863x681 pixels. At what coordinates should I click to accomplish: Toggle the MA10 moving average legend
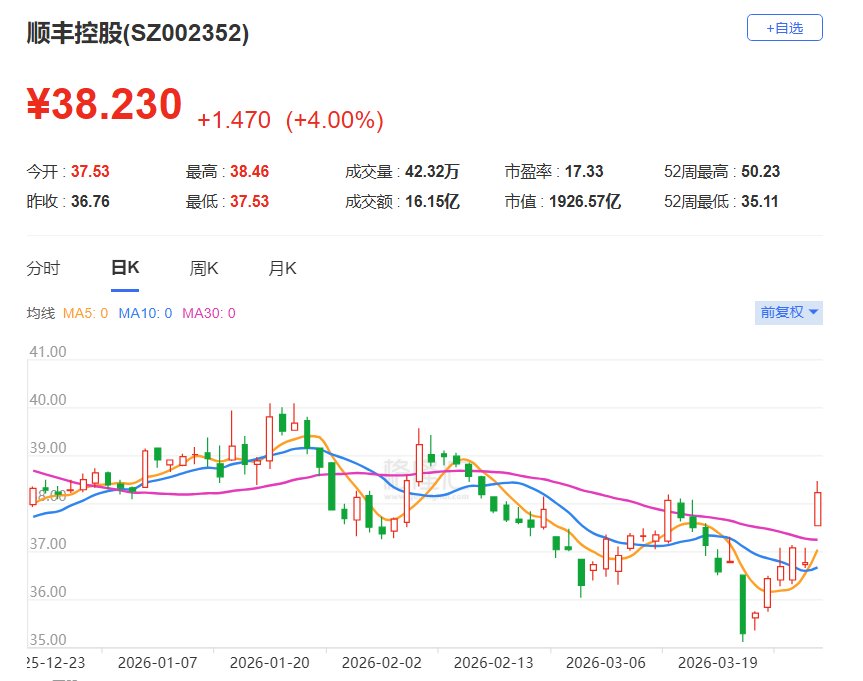(145, 313)
